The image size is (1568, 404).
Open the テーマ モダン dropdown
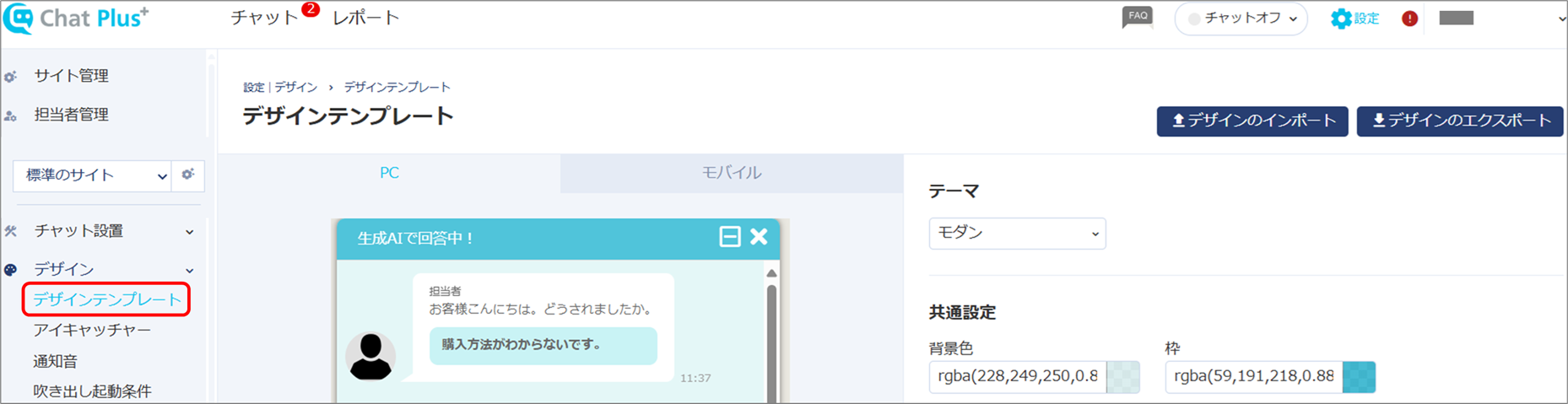pos(1017,233)
